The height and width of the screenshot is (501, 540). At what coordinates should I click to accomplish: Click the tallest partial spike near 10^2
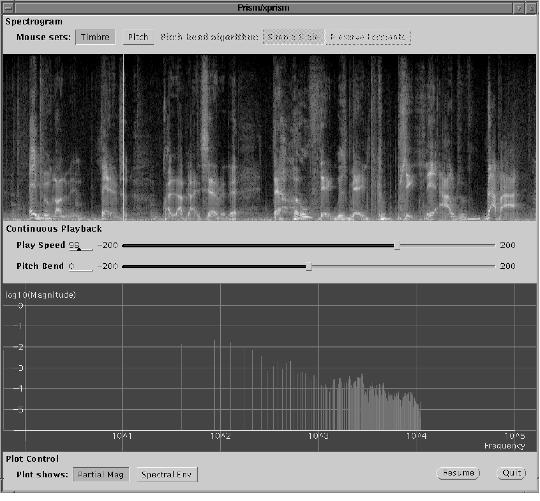pos(214,385)
